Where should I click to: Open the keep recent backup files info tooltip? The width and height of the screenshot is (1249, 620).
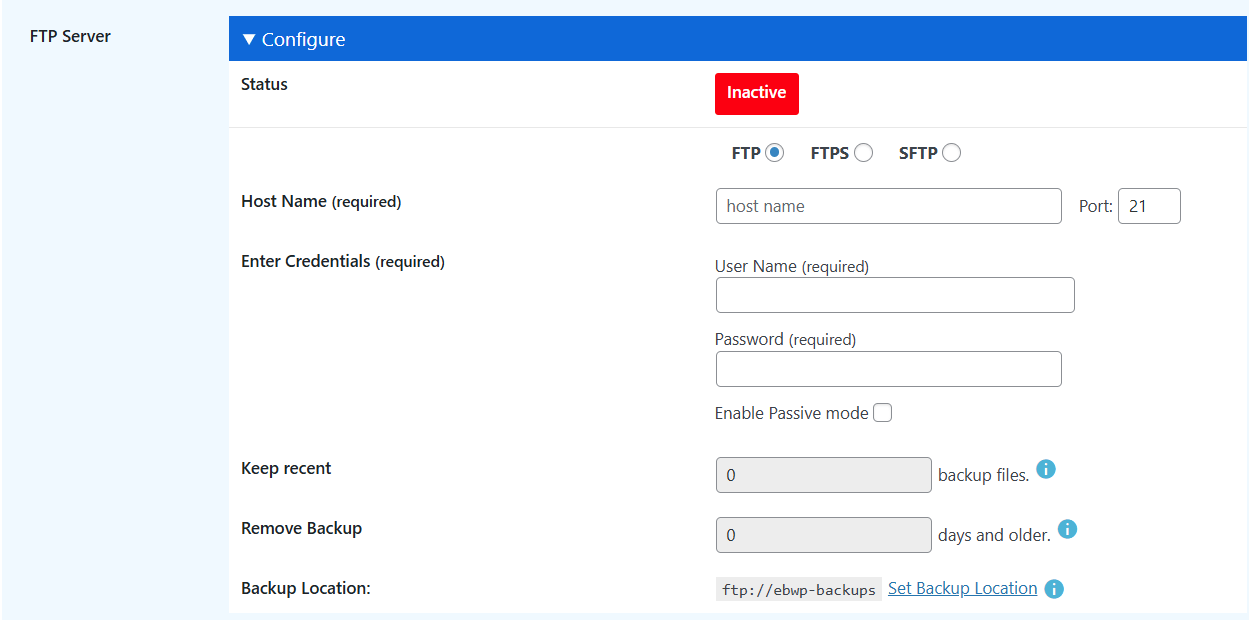tap(1046, 469)
